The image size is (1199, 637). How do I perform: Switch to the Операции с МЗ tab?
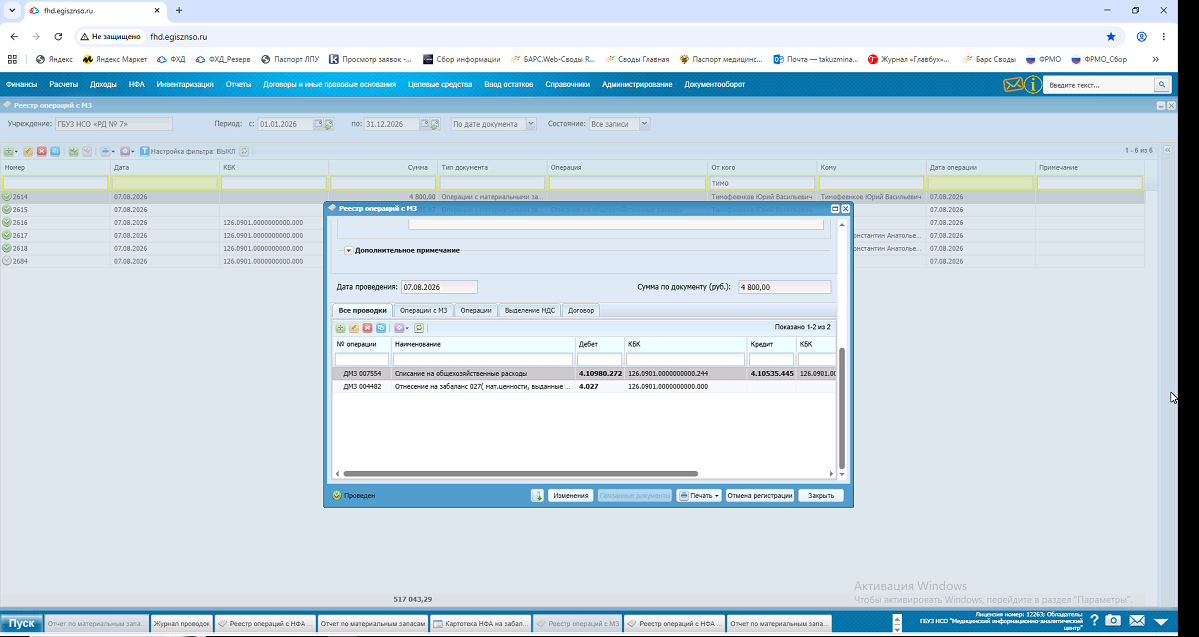[x=424, y=310]
